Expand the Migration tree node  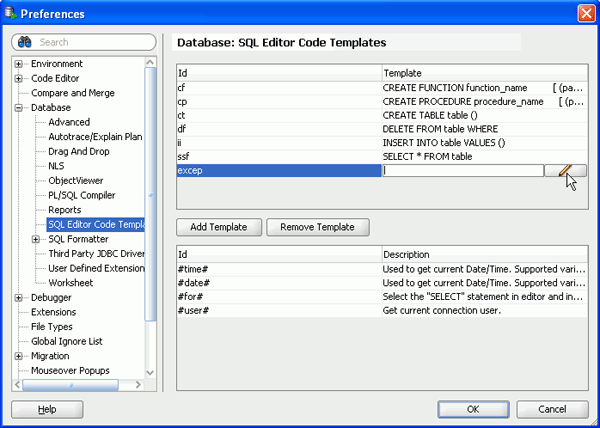tap(18, 356)
